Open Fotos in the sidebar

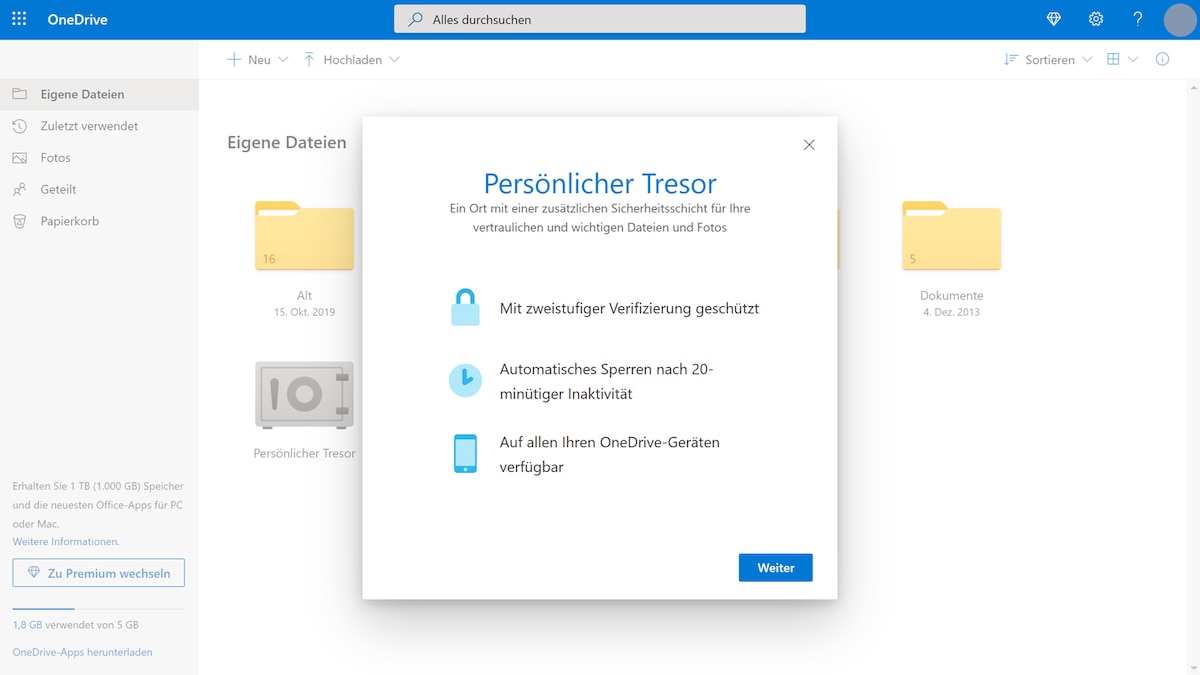[59, 157]
